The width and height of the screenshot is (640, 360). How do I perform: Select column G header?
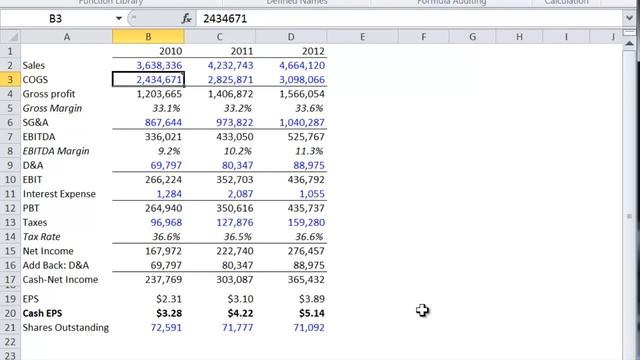click(x=472, y=37)
